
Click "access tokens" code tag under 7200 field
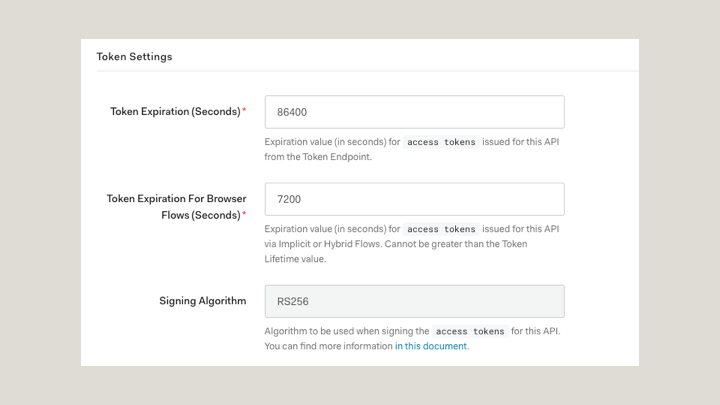(441, 230)
